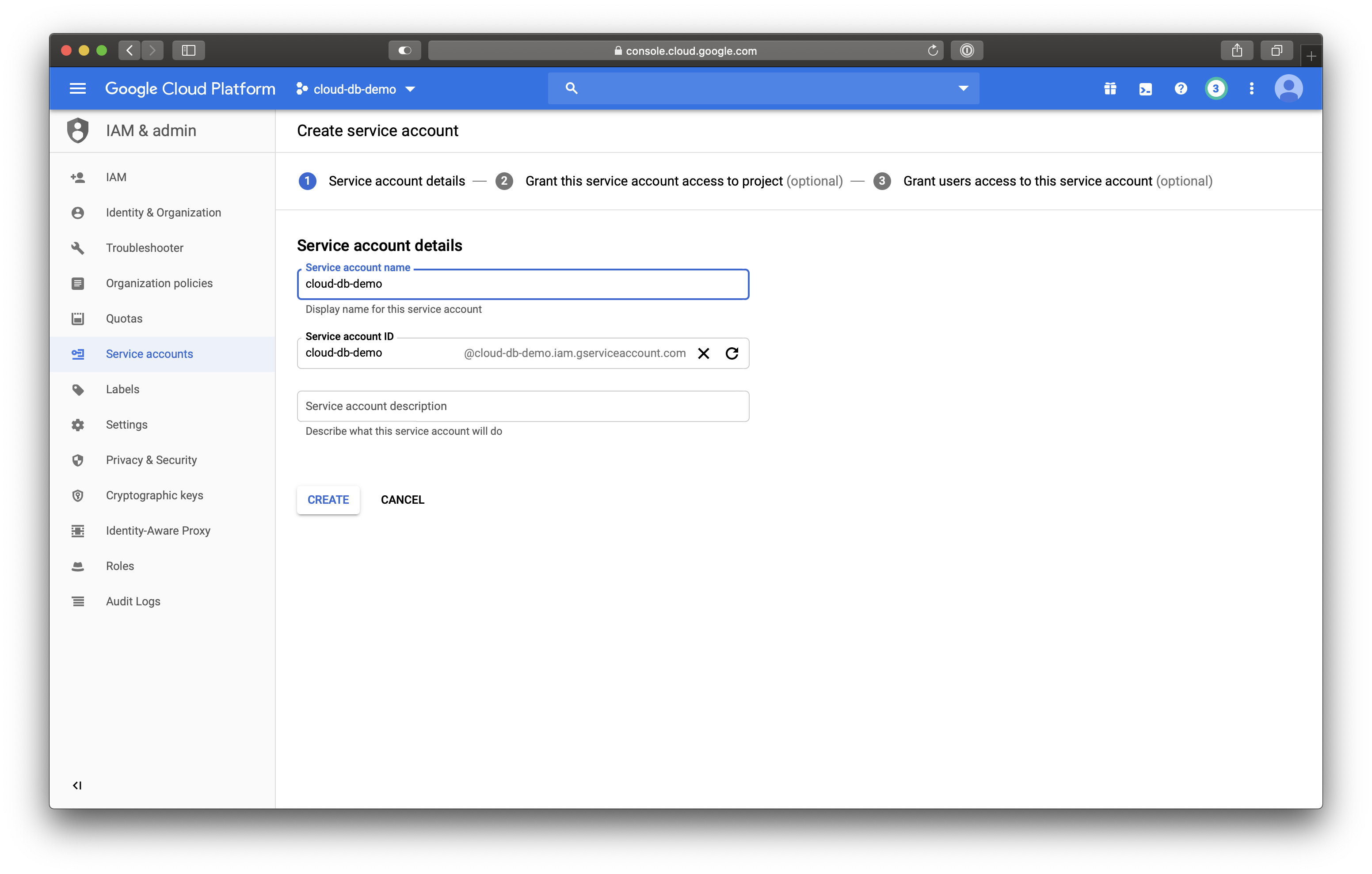Click the Labels tag icon
This screenshot has width=1372, height=874.
pos(77,390)
